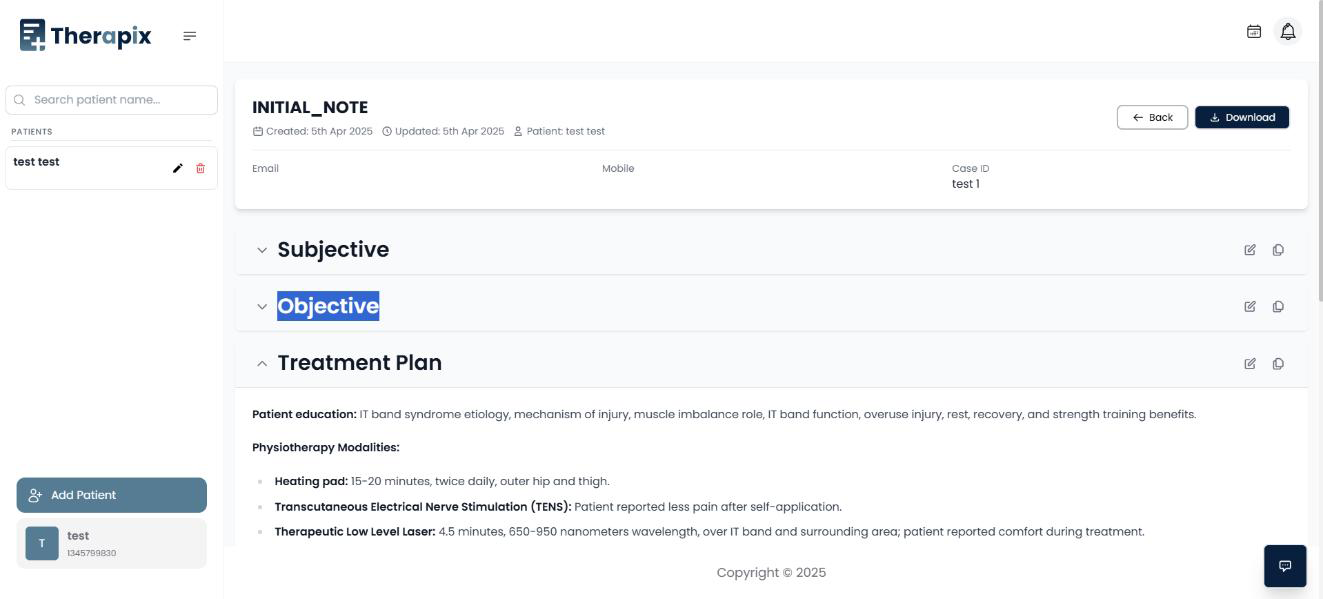The image size is (1323, 599).
Task: Expand the Subjective section chevron
Action: pyautogui.click(x=262, y=250)
